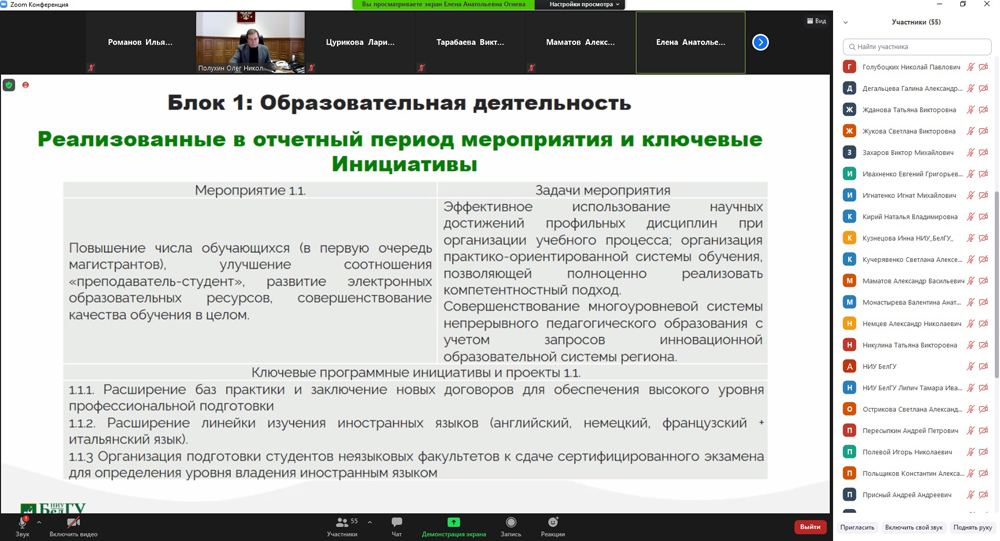
Task: Click the red Выйти button
Action: click(x=810, y=527)
